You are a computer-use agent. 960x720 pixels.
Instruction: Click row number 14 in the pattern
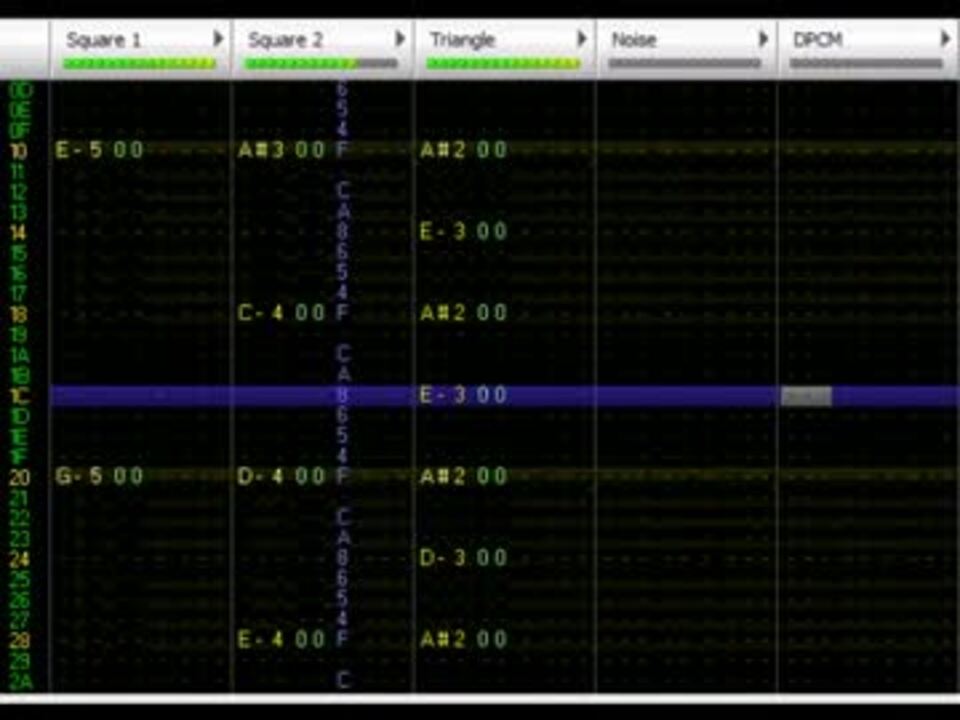click(x=19, y=232)
